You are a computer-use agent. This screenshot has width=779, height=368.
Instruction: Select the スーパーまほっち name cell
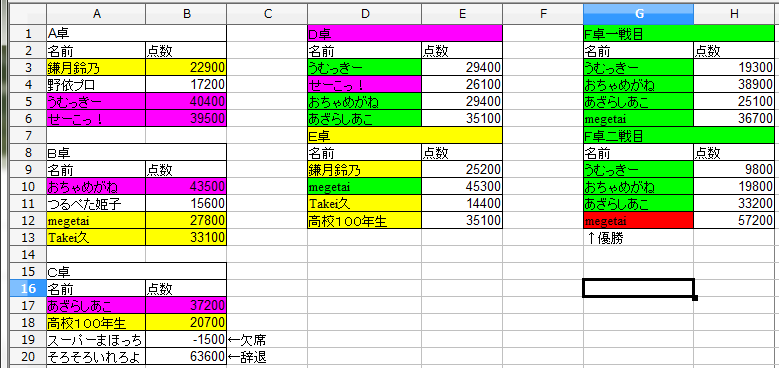click(x=96, y=339)
